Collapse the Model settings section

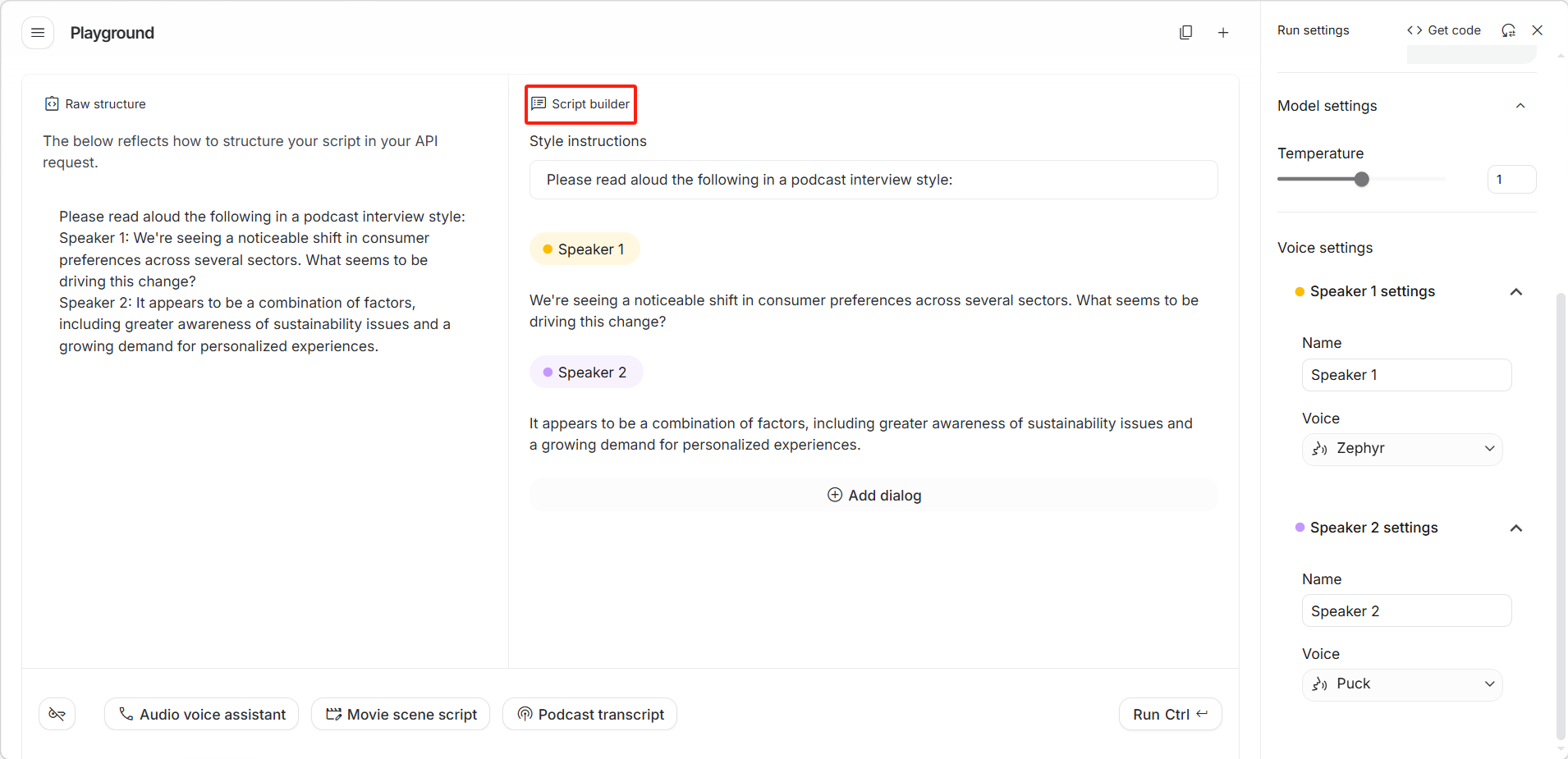click(x=1520, y=106)
